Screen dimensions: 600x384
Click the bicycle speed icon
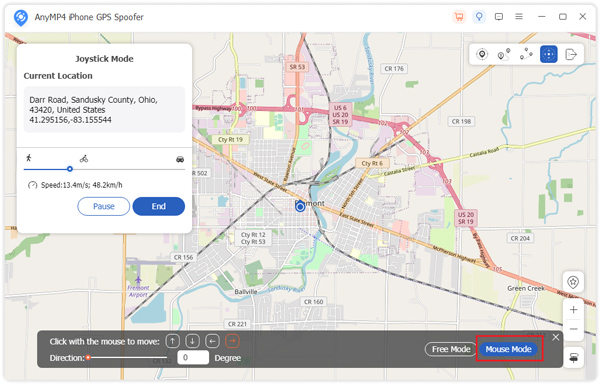[x=84, y=158]
